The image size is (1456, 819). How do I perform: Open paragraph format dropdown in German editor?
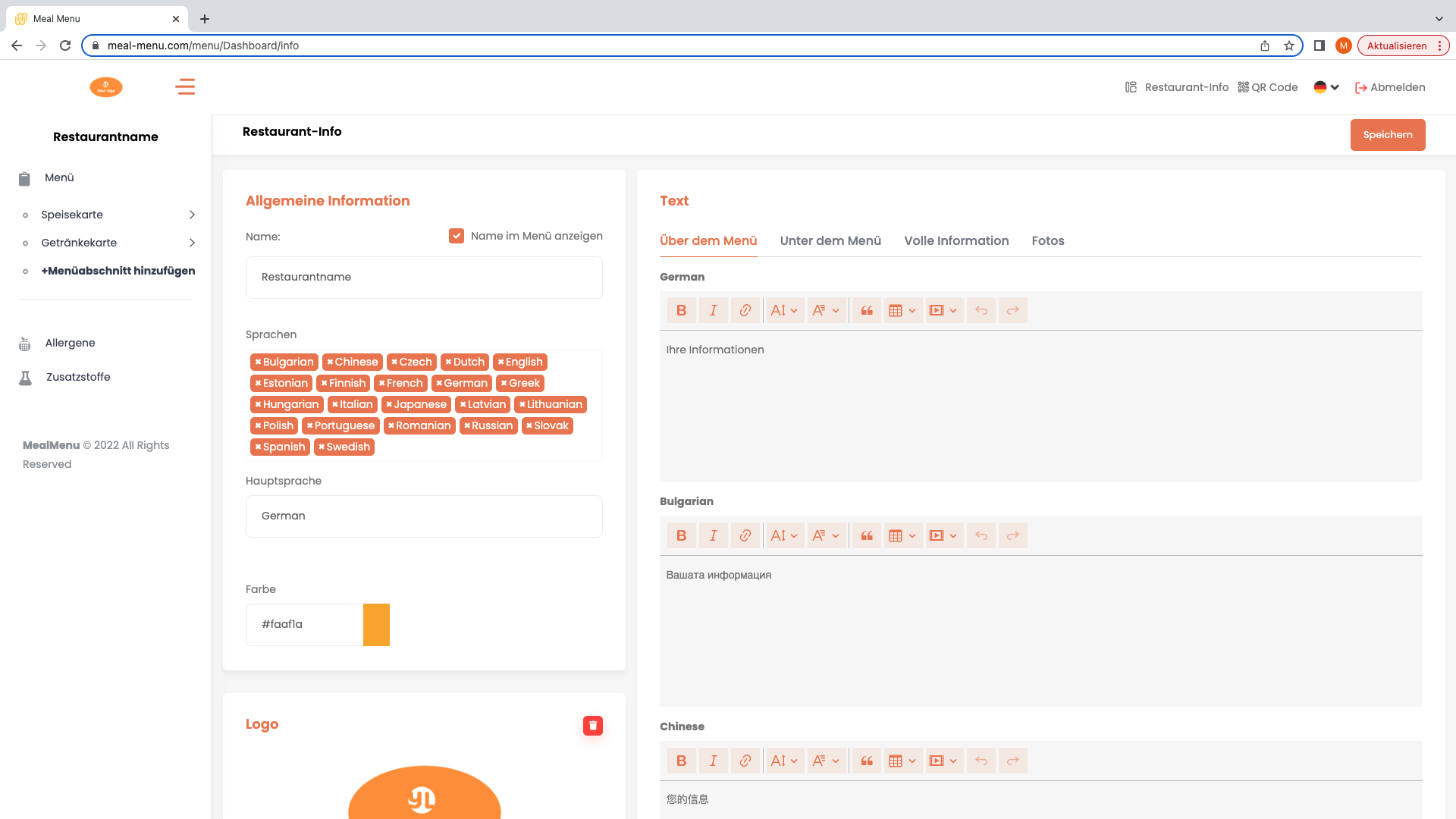click(x=825, y=310)
